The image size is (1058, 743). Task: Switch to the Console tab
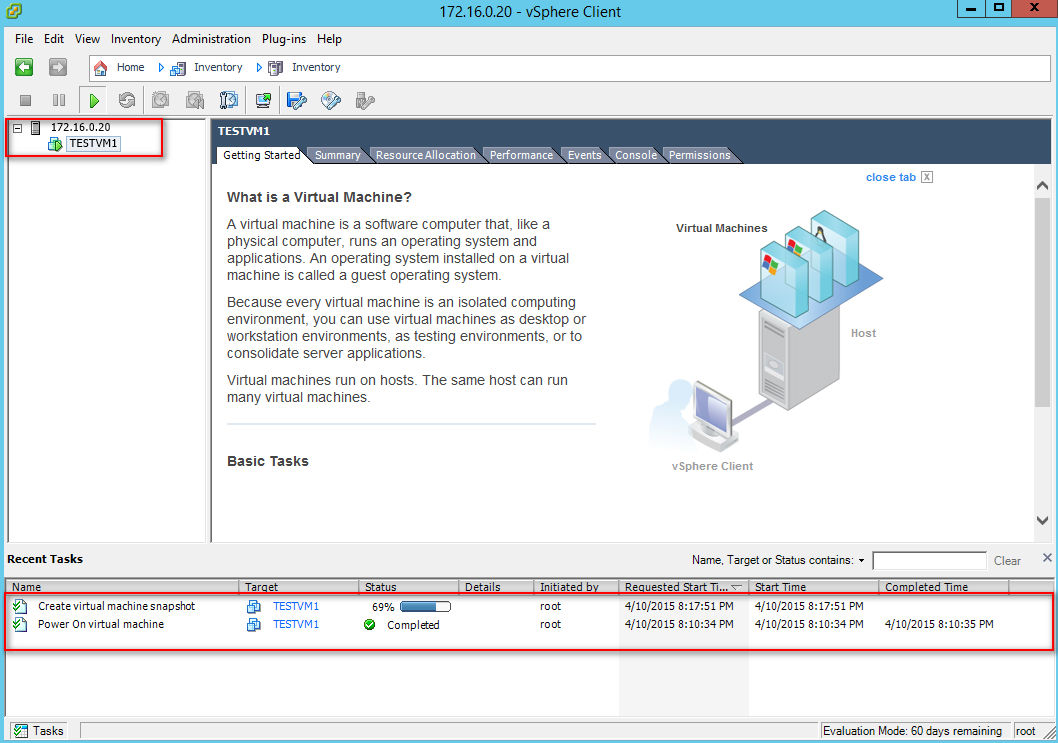[636, 155]
